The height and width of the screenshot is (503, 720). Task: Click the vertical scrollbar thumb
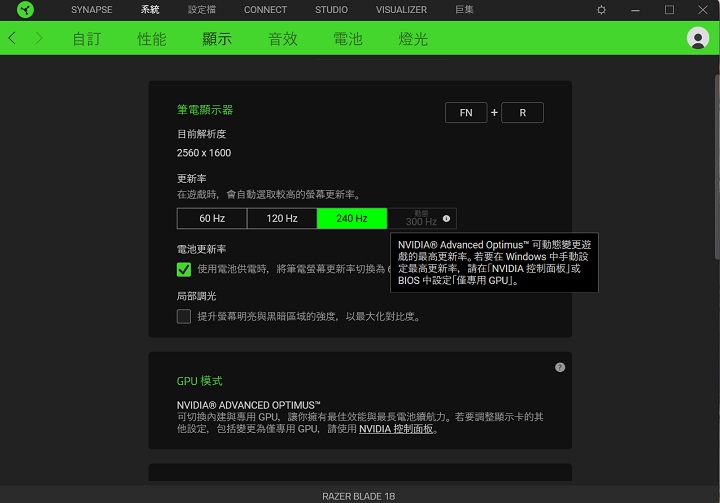[x=717, y=166]
